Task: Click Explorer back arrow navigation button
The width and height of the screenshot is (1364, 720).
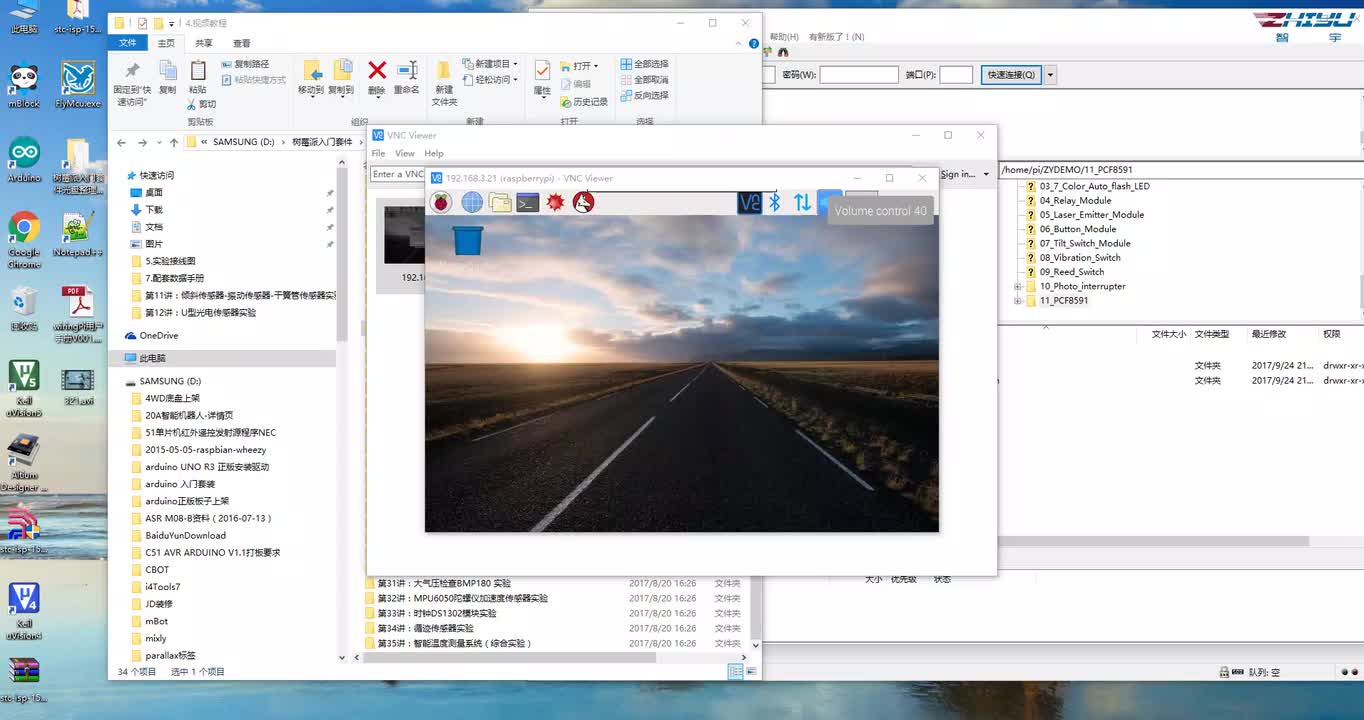Action: [122, 142]
